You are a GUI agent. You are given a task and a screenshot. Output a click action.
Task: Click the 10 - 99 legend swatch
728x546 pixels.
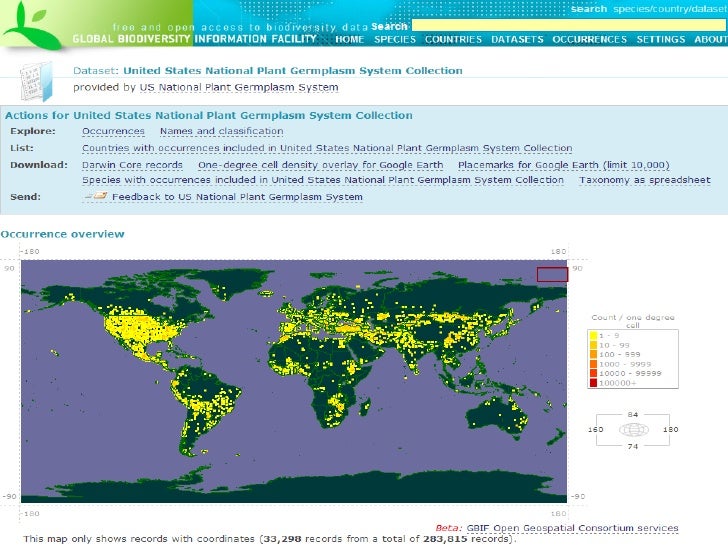[593, 345]
